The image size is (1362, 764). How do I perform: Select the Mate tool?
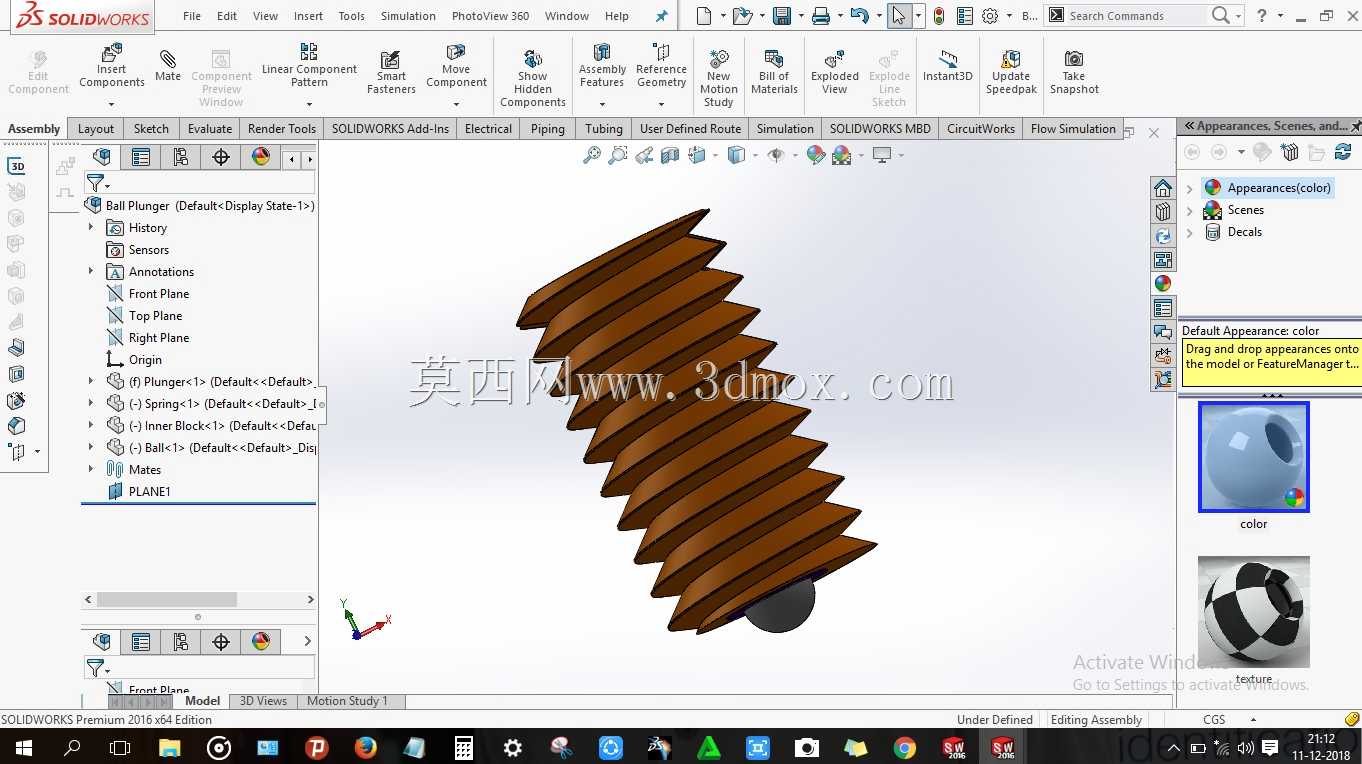point(168,65)
